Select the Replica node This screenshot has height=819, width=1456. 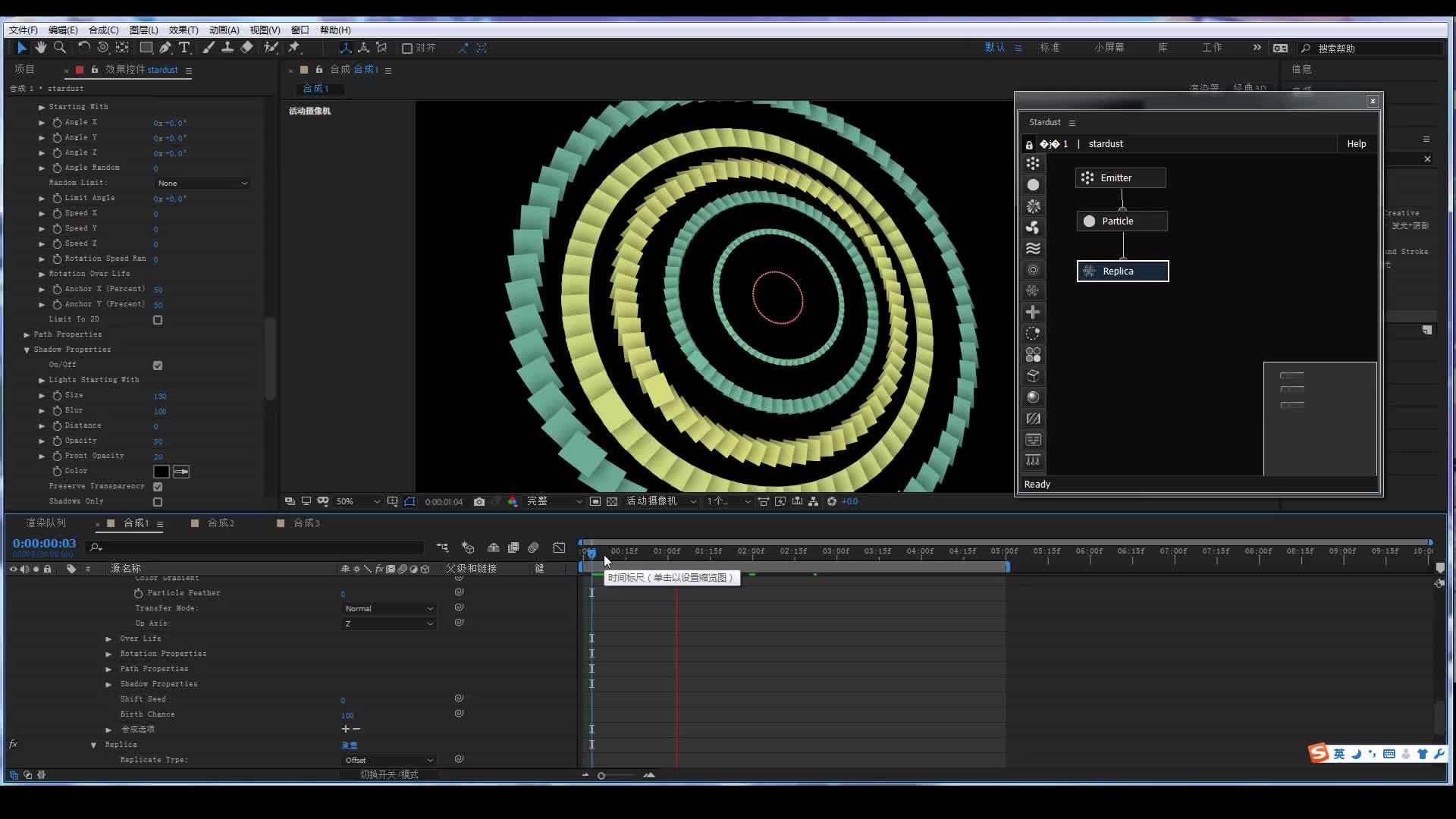[x=1122, y=271]
